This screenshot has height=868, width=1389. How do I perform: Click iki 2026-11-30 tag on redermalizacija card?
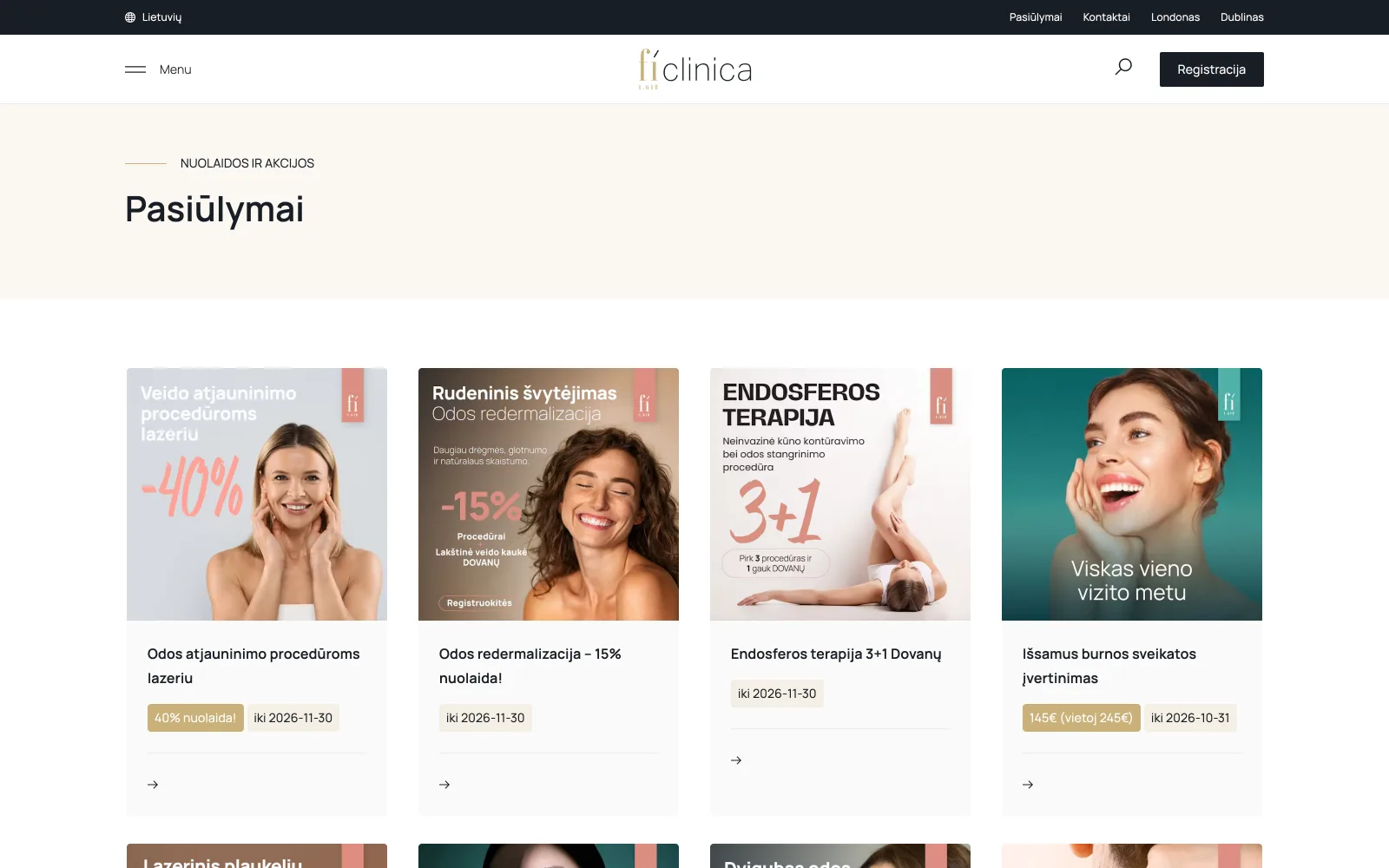pos(485,718)
